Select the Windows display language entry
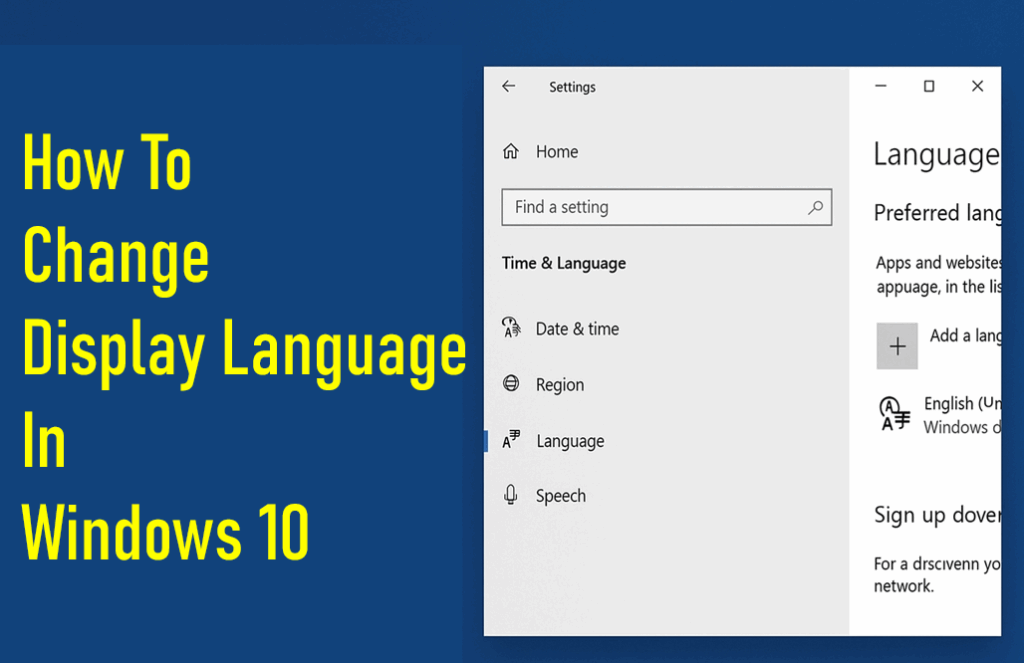The image size is (1024, 663). tap(962, 427)
